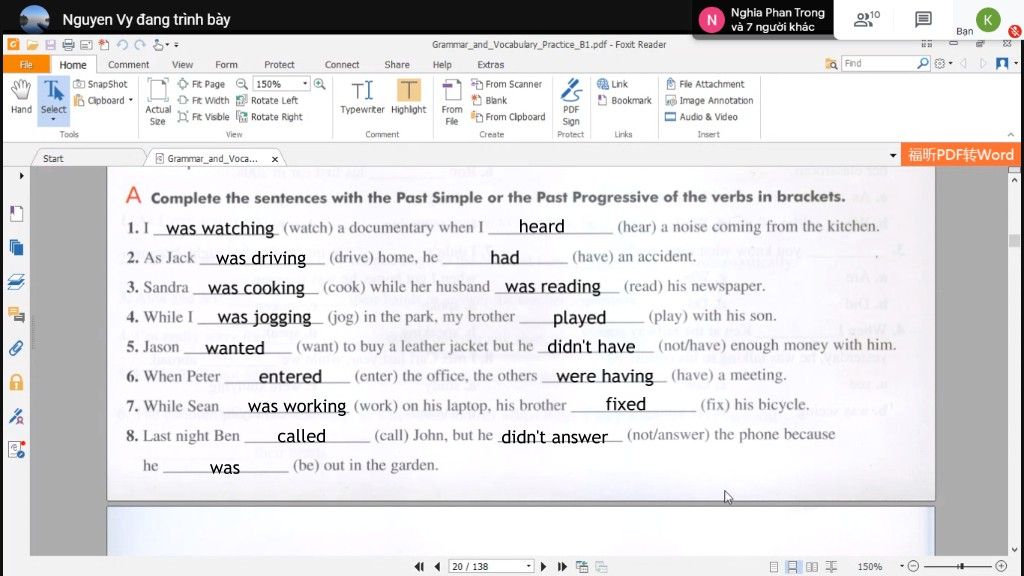The image size is (1024, 576).
Task: Click the Find search field
Action: coord(878,63)
